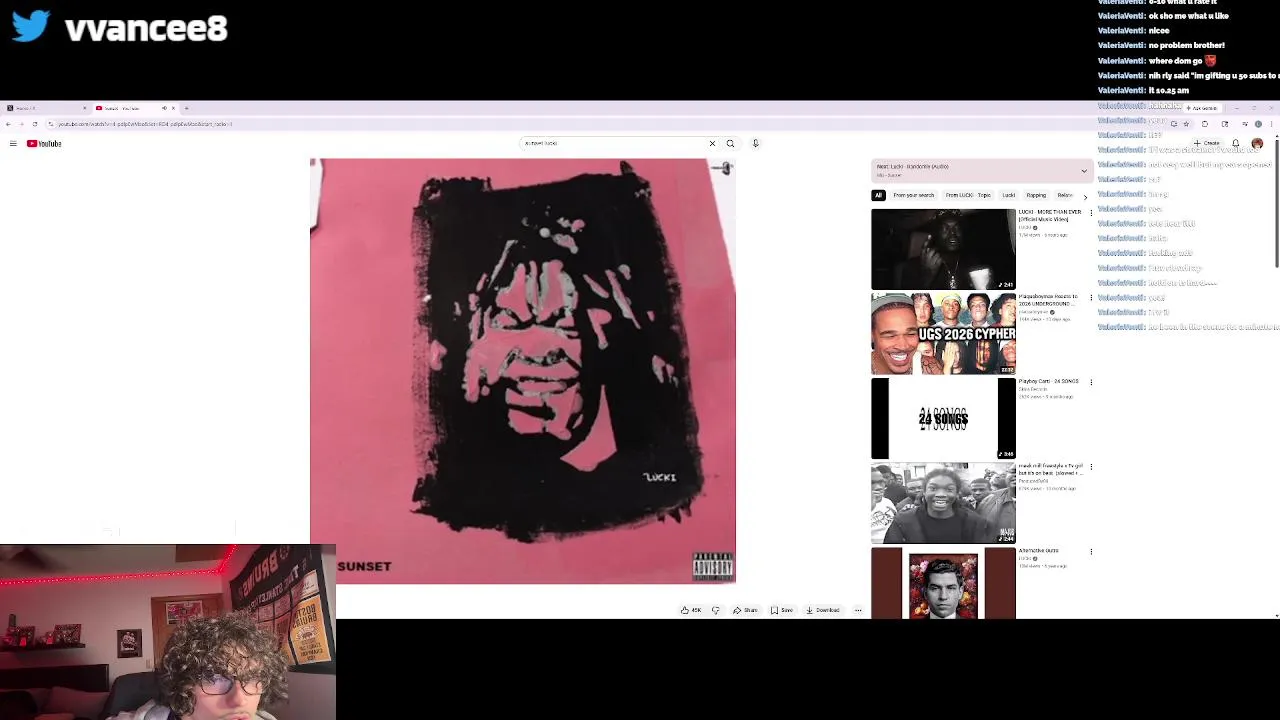Open UGS 2026 CYPHER video thumbnail

point(943,334)
